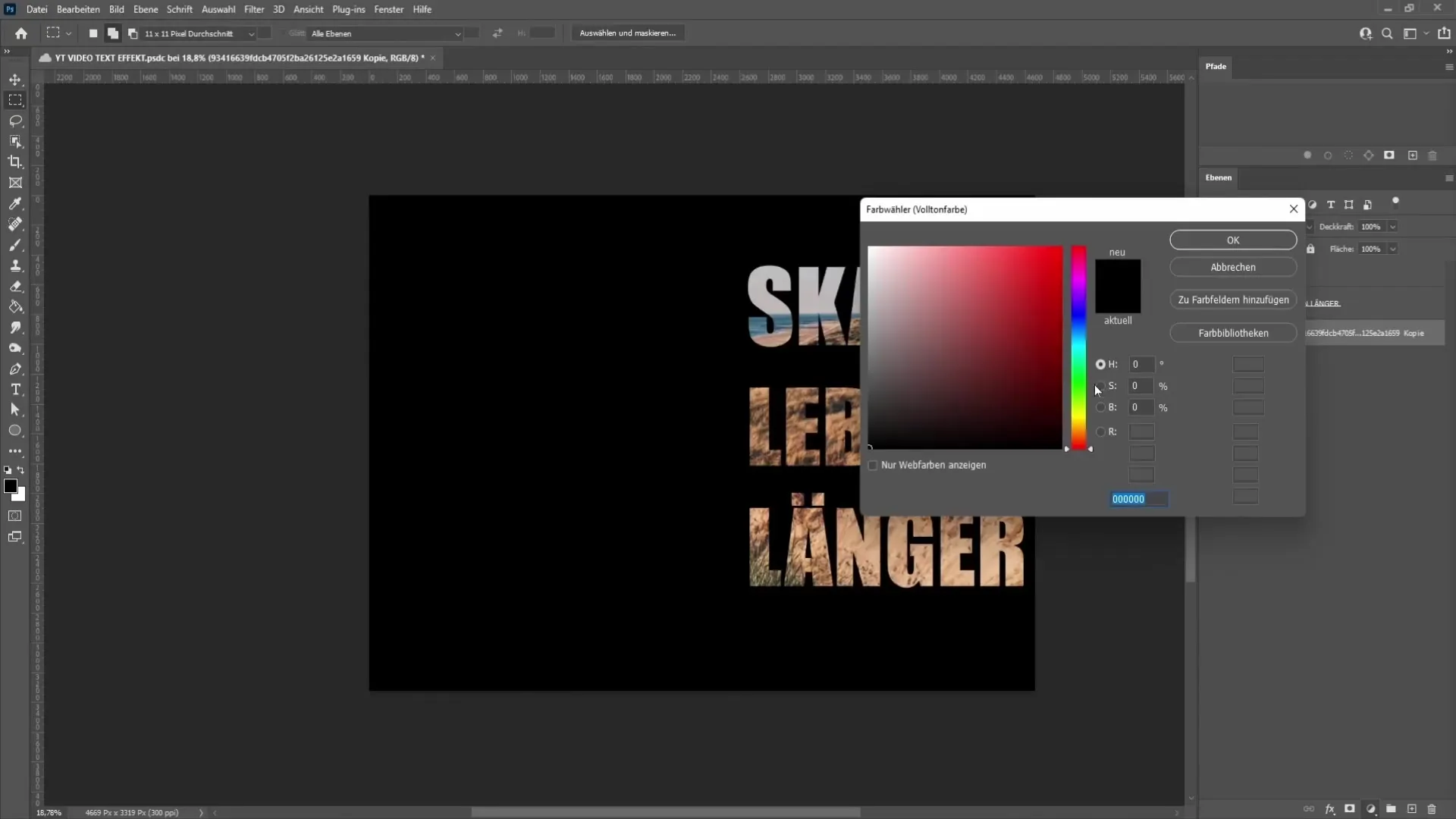1456x819 pixels.
Task: Click the Abbrechen button
Action: 1233,267
